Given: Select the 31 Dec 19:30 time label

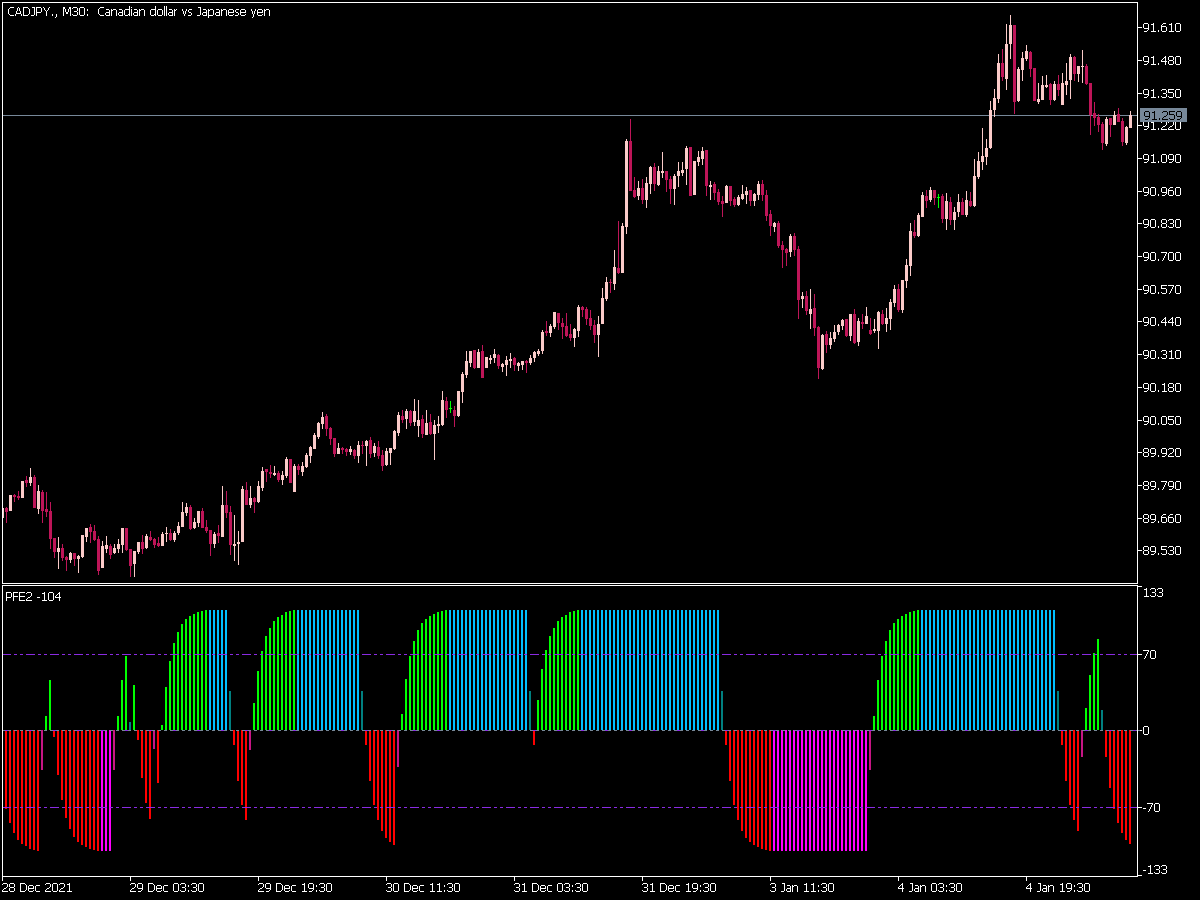Looking at the screenshot, I should pyautogui.click(x=679, y=887).
